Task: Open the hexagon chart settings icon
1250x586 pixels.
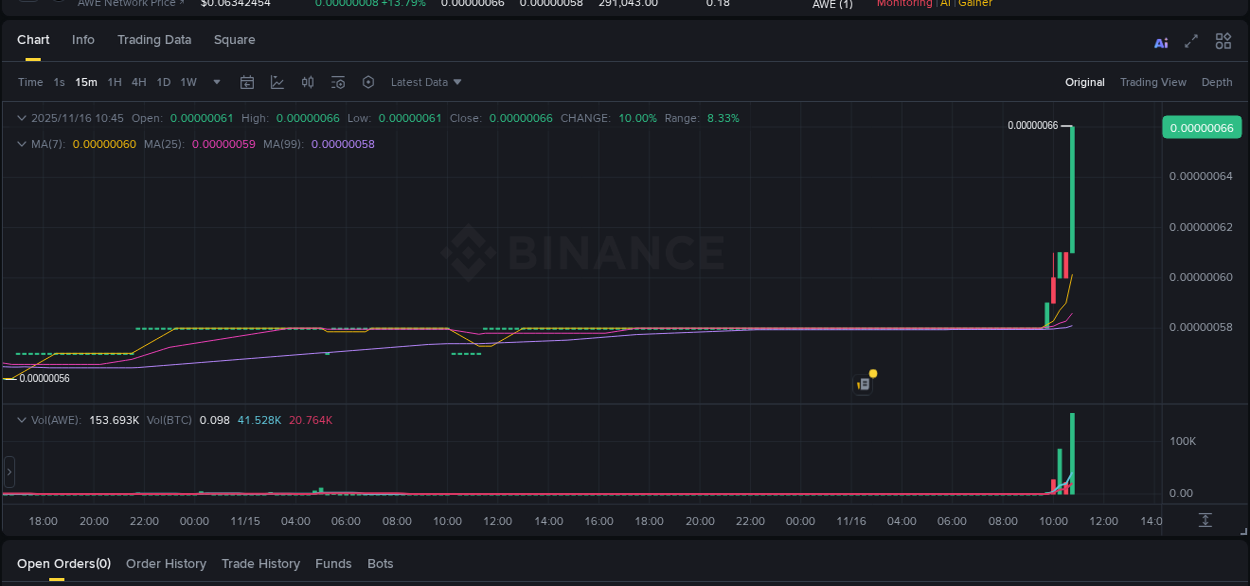Action: pyautogui.click(x=368, y=82)
